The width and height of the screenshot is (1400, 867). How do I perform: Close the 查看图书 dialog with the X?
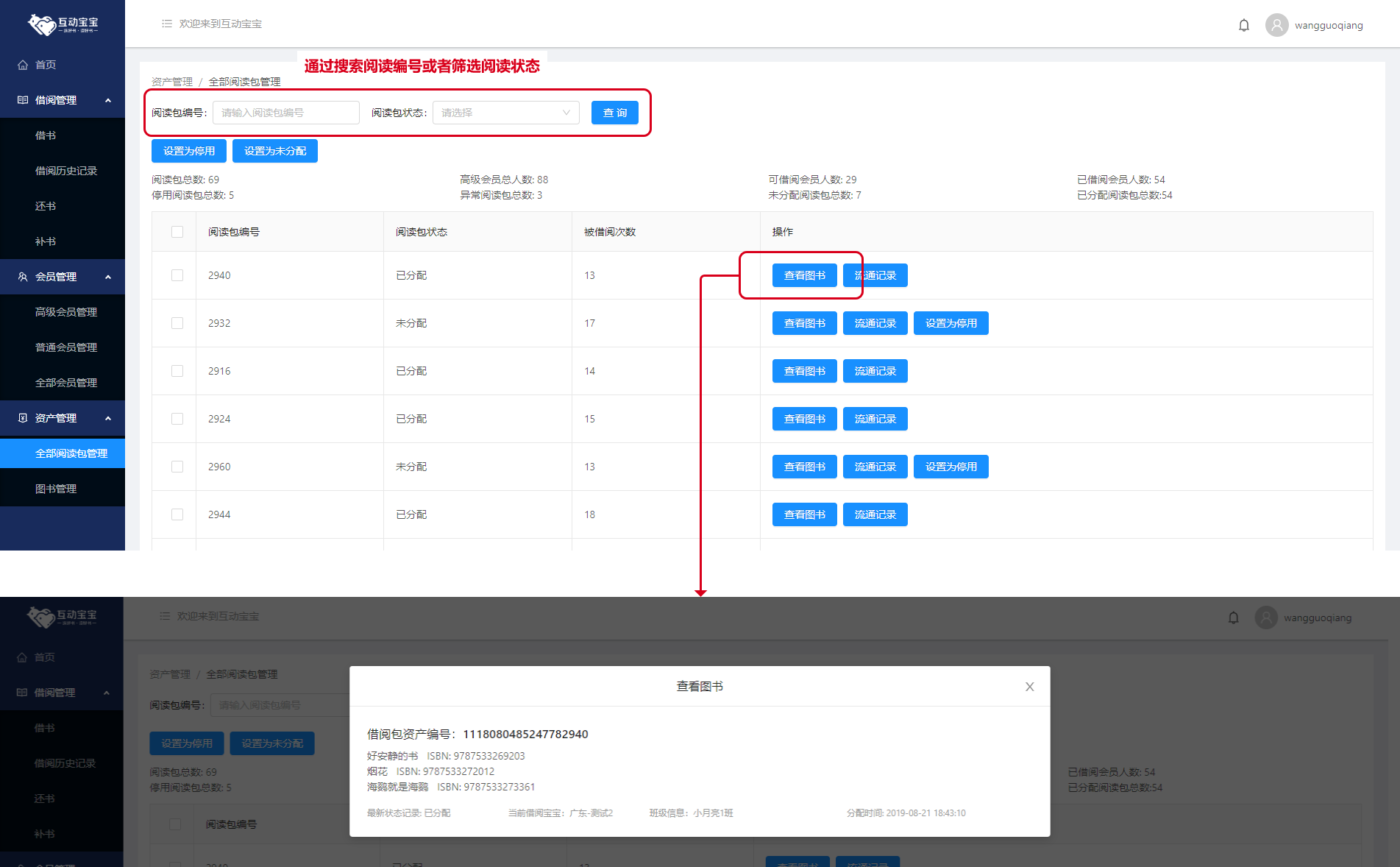[1030, 687]
